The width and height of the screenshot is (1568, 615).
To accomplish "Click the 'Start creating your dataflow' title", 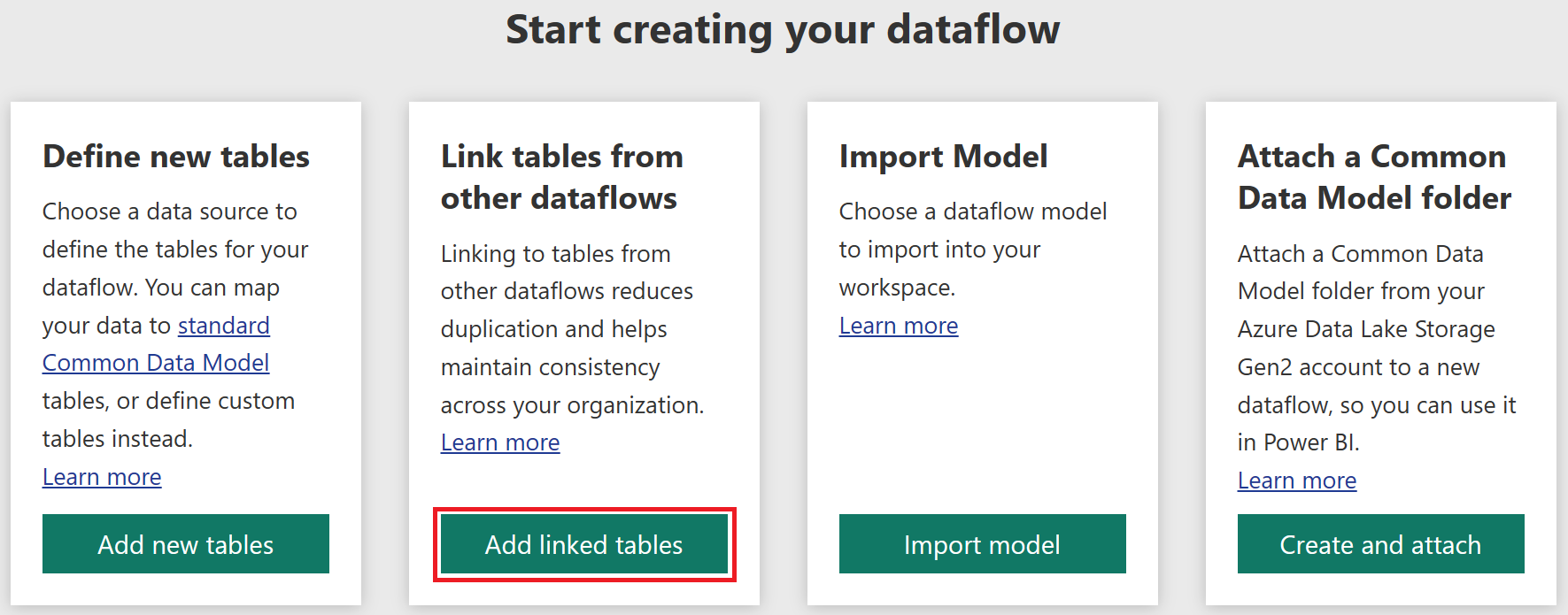I will coord(783,29).
